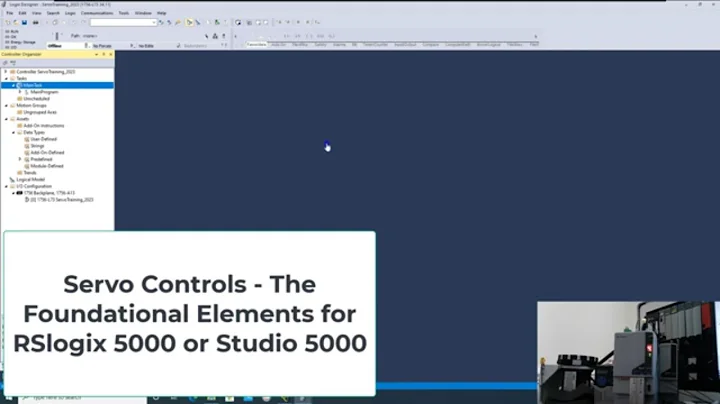The image size is (720, 404).
Task: Expand the Predefined data types
Action: [x=20, y=159]
